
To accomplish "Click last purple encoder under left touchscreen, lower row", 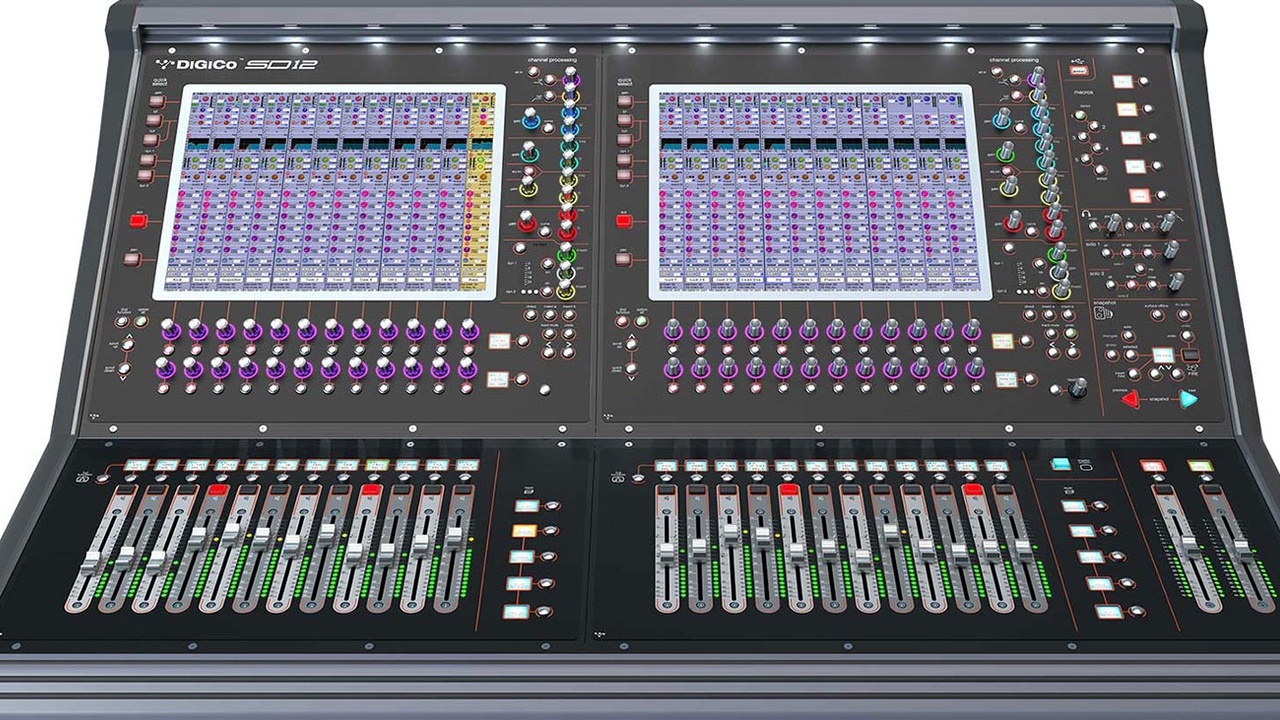I will (x=467, y=368).
